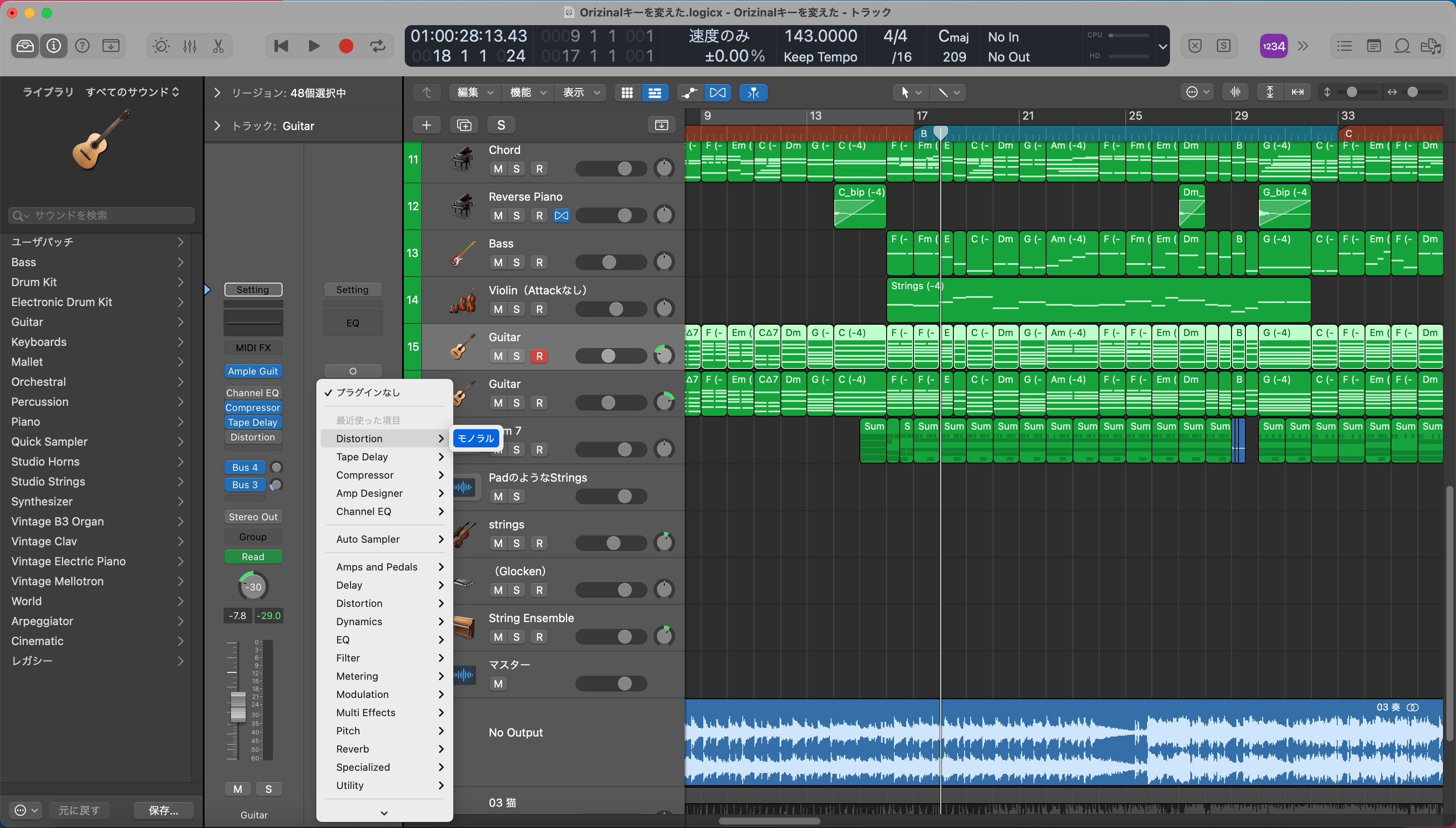Toggle Cycle mode in transport
The width and height of the screenshot is (1456, 828).
[x=378, y=46]
